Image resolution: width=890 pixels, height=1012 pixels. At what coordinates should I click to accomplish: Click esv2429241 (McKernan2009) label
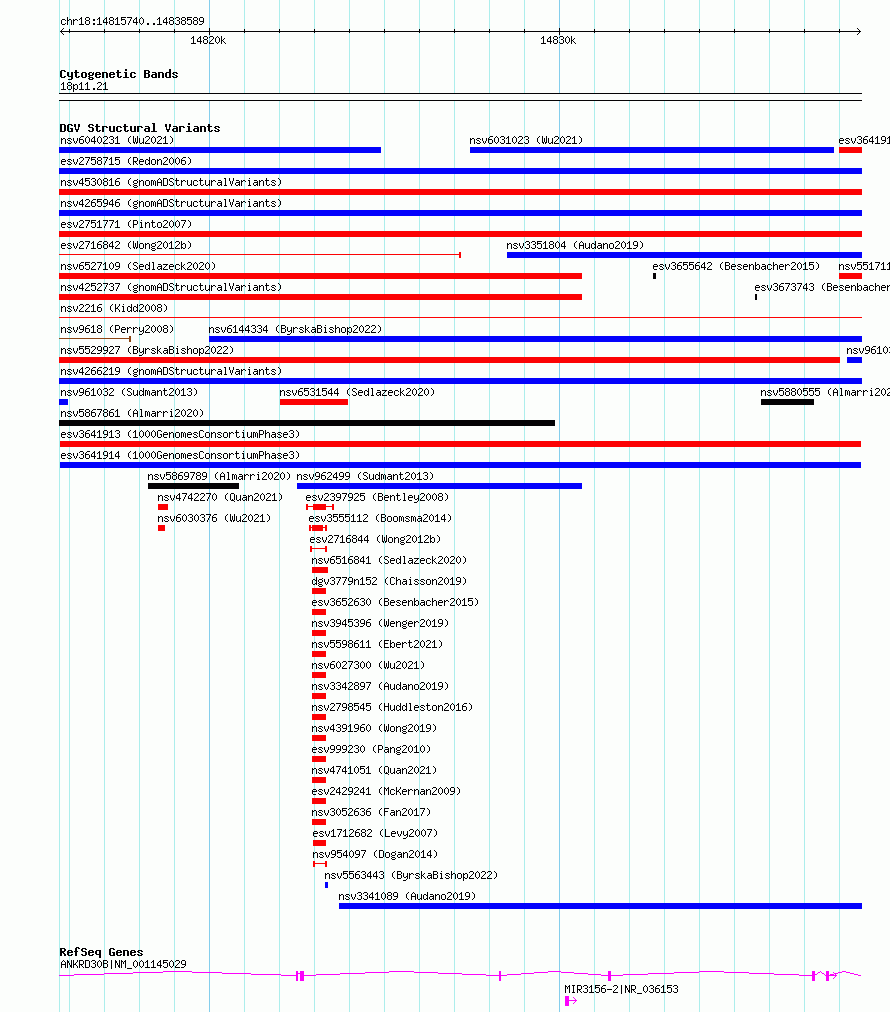386,791
